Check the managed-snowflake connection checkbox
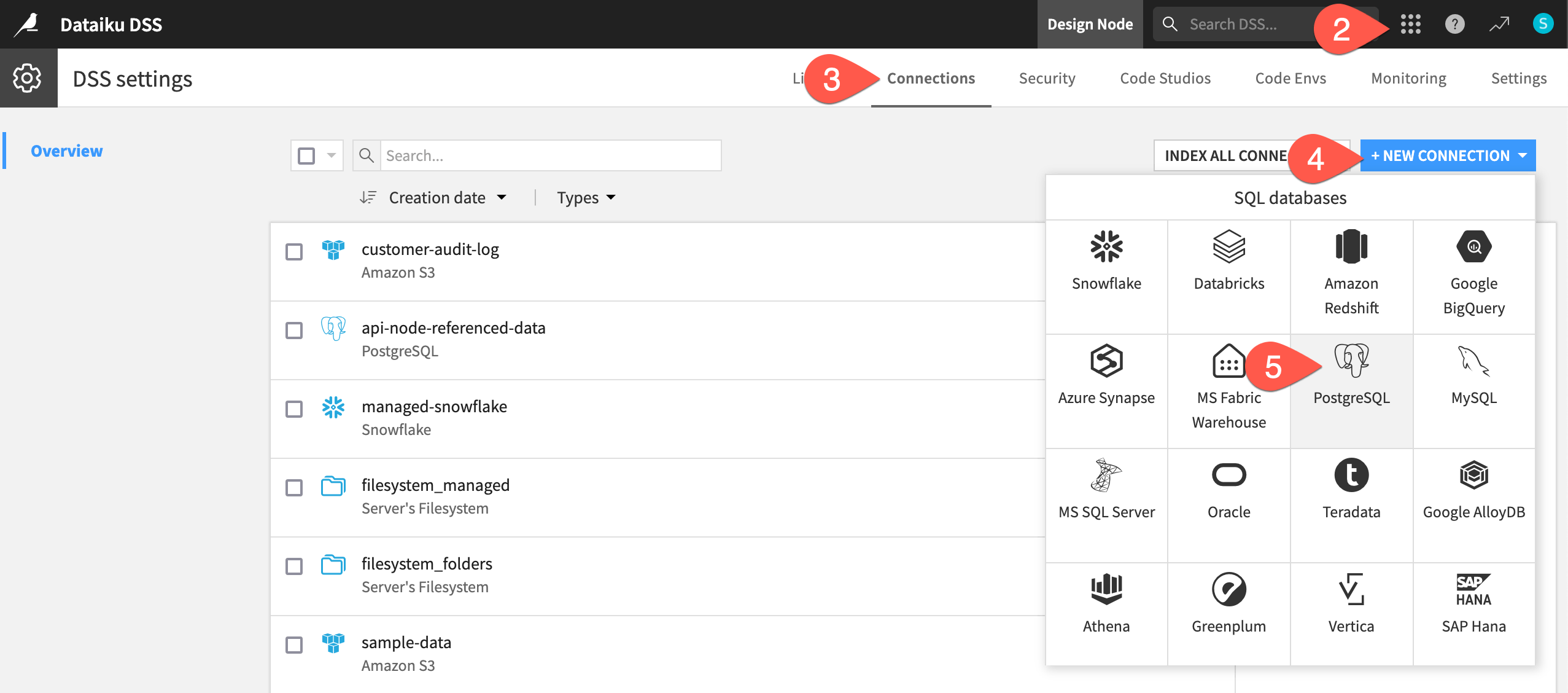This screenshot has height=693, width=1568. pos(294,409)
